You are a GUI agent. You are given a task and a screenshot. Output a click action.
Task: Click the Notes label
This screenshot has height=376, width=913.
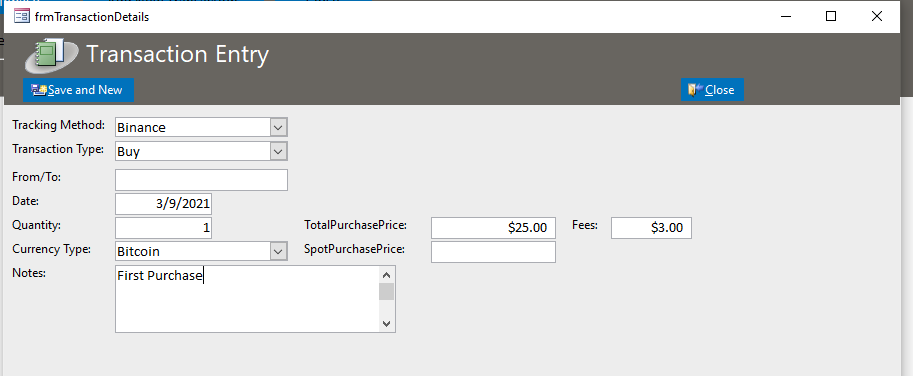(x=29, y=272)
